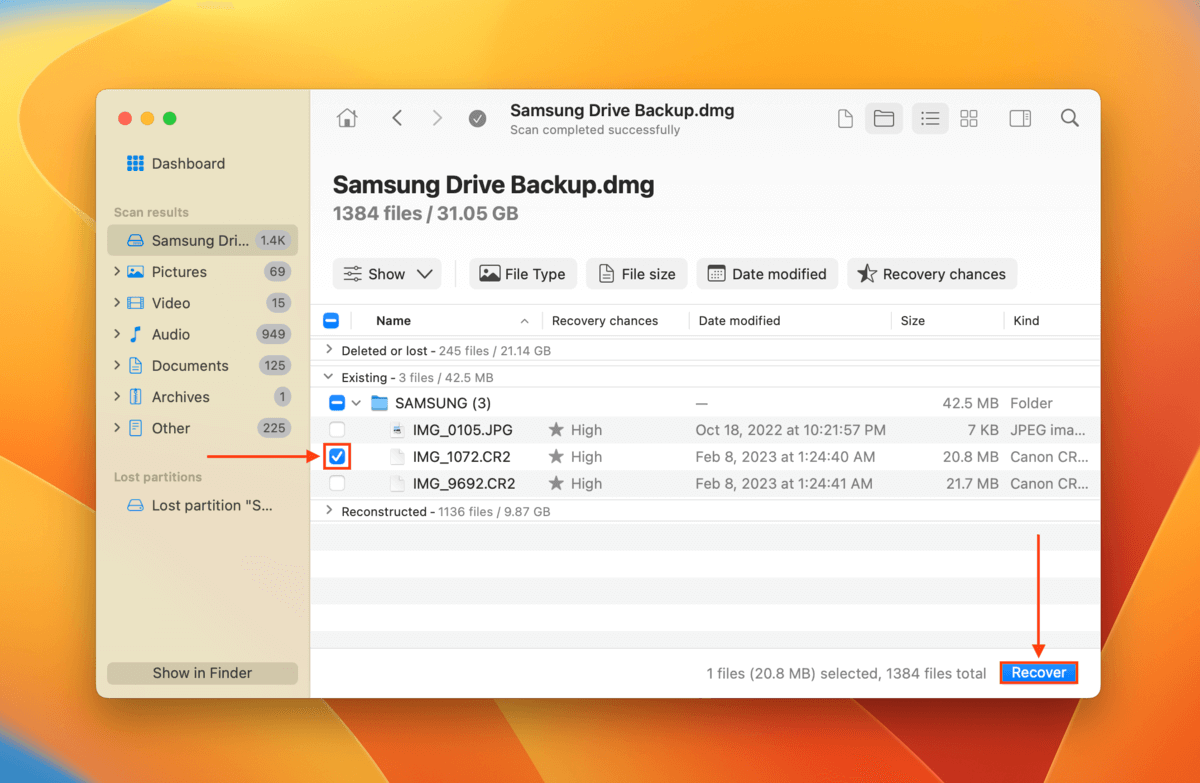Expand the Reconstructed files group

[x=330, y=511]
